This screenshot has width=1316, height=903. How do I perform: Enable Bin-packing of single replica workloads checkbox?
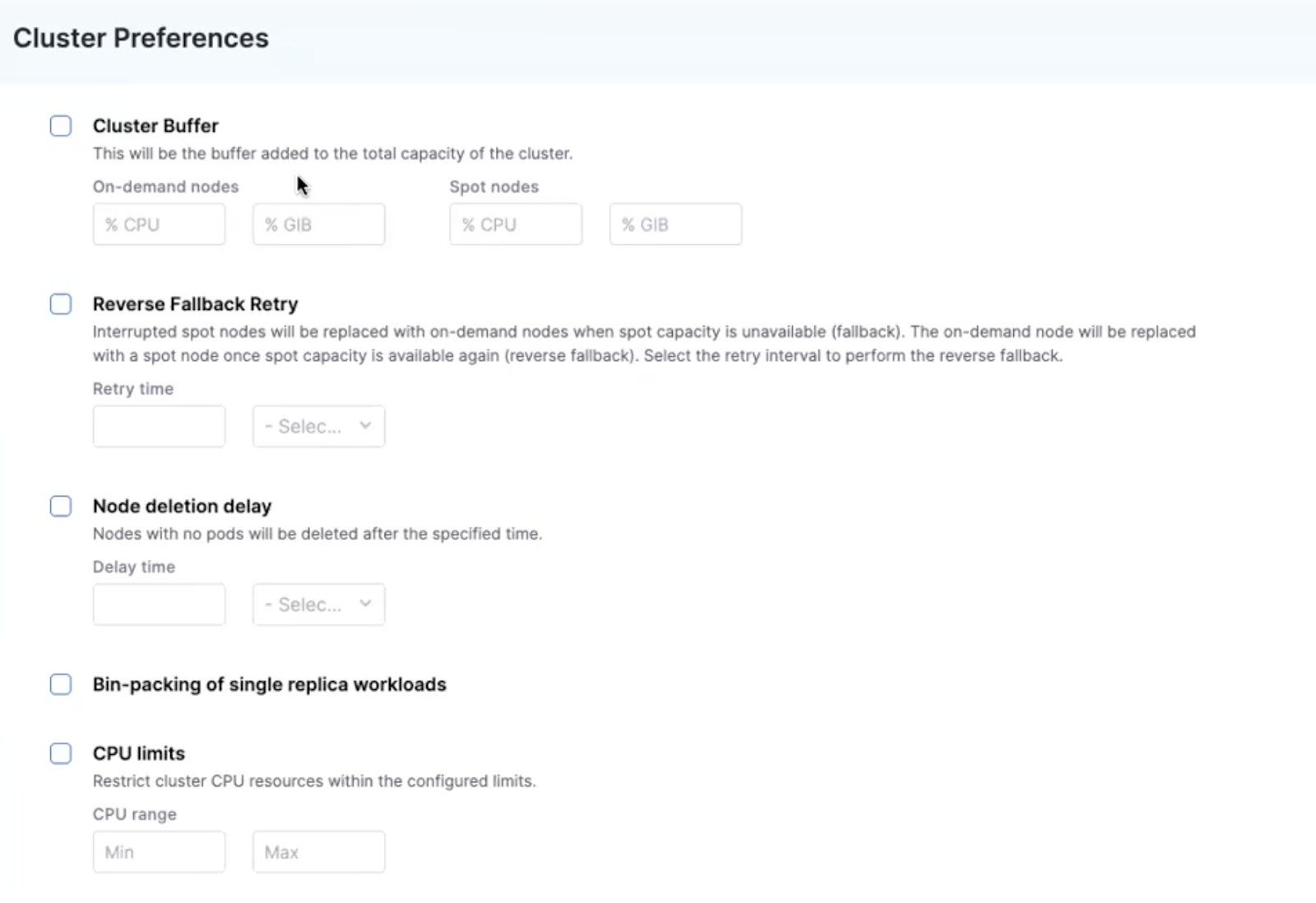coord(61,684)
